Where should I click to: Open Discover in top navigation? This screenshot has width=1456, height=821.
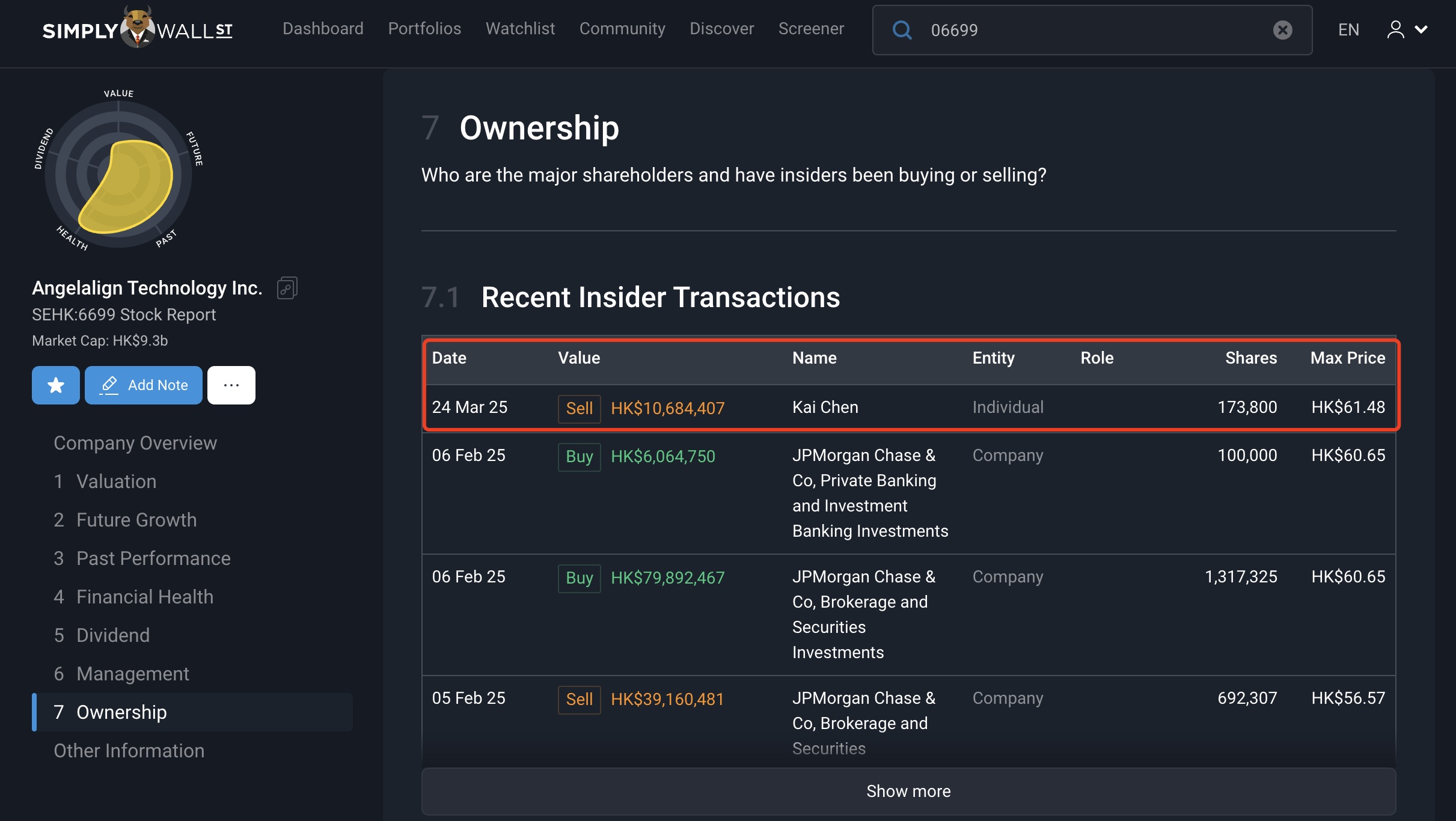[721, 29]
